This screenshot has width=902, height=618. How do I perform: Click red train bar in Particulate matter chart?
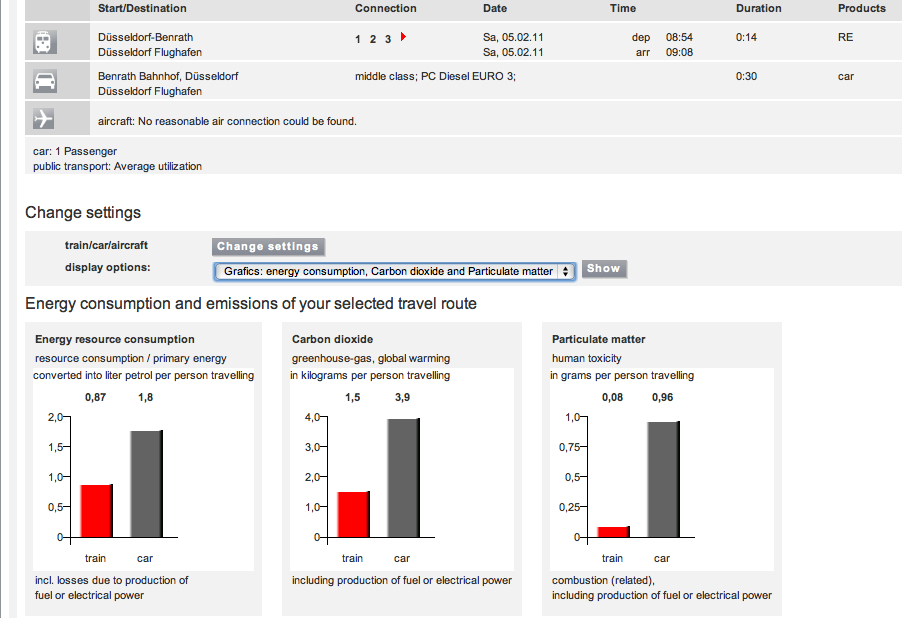[x=613, y=532]
